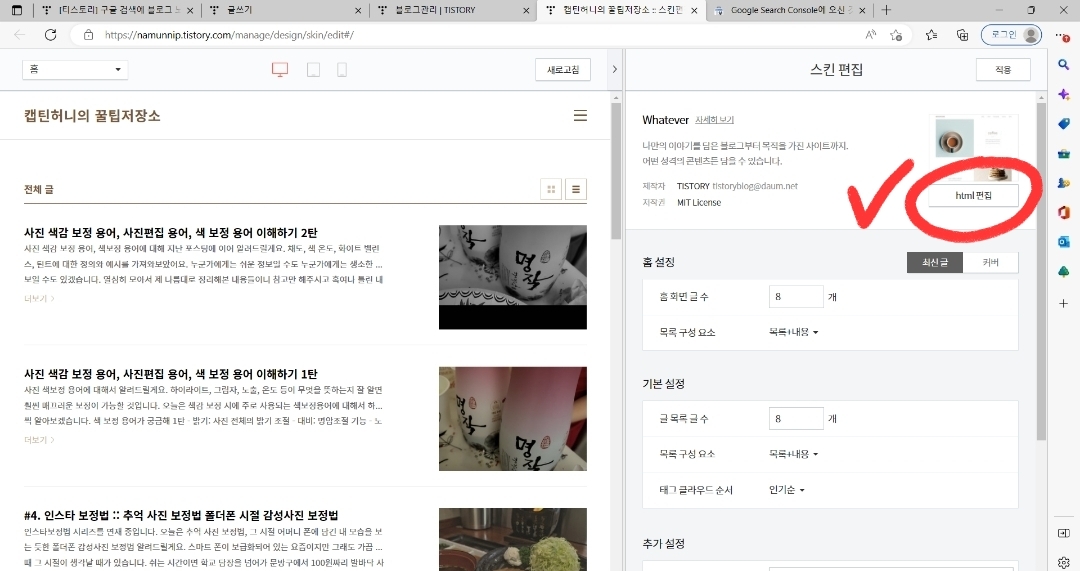Select the 최신글 home setting
The height and width of the screenshot is (571, 1080).
(935, 262)
